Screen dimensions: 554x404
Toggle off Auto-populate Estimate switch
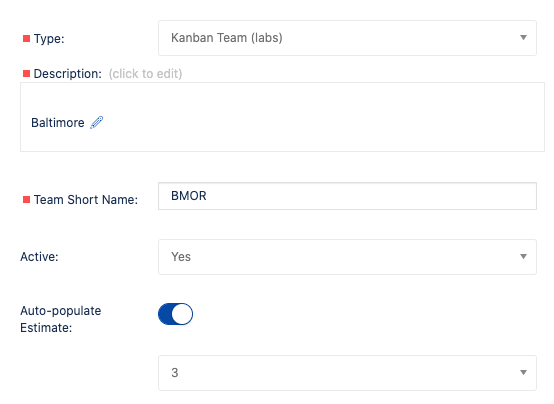(x=176, y=314)
